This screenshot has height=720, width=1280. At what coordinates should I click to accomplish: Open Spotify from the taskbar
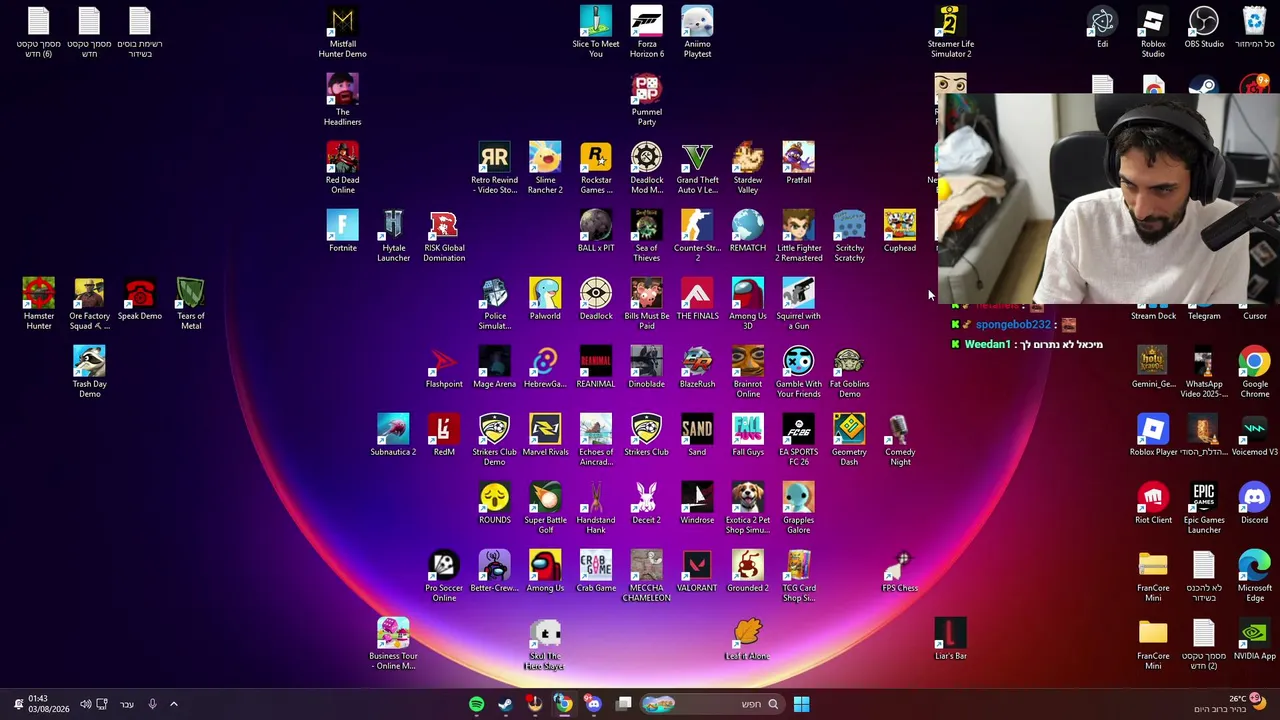(x=476, y=704)
